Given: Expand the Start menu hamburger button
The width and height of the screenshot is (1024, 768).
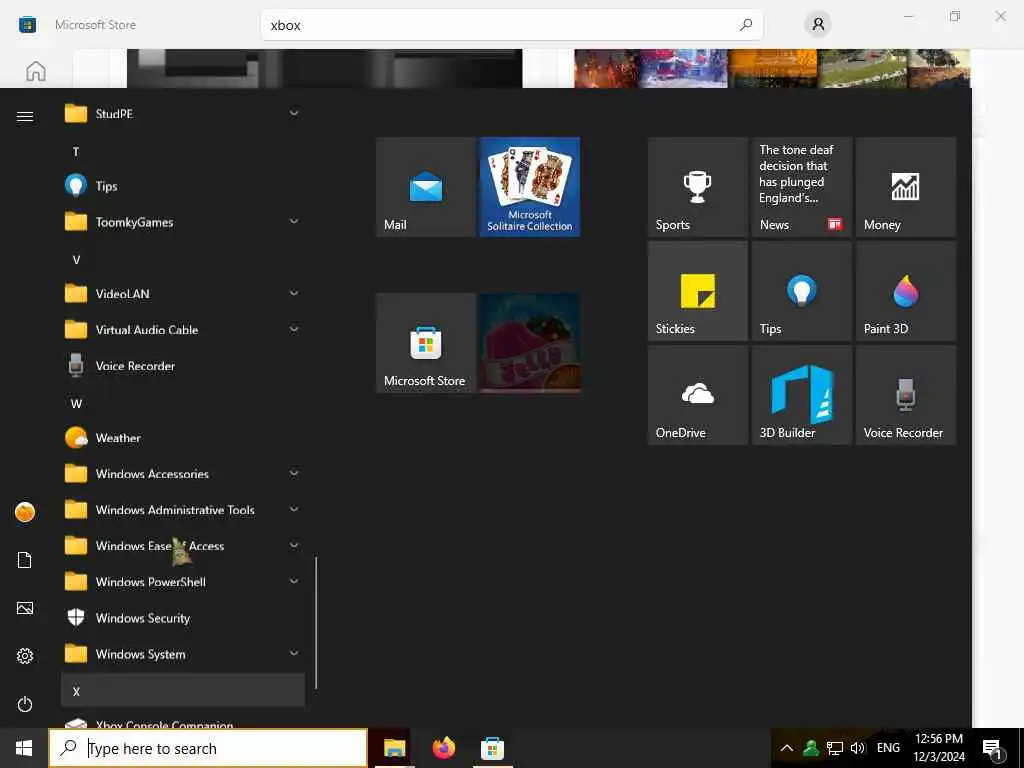Looking at the screenshot, I should pyautogui.click(x=25, y=116).
